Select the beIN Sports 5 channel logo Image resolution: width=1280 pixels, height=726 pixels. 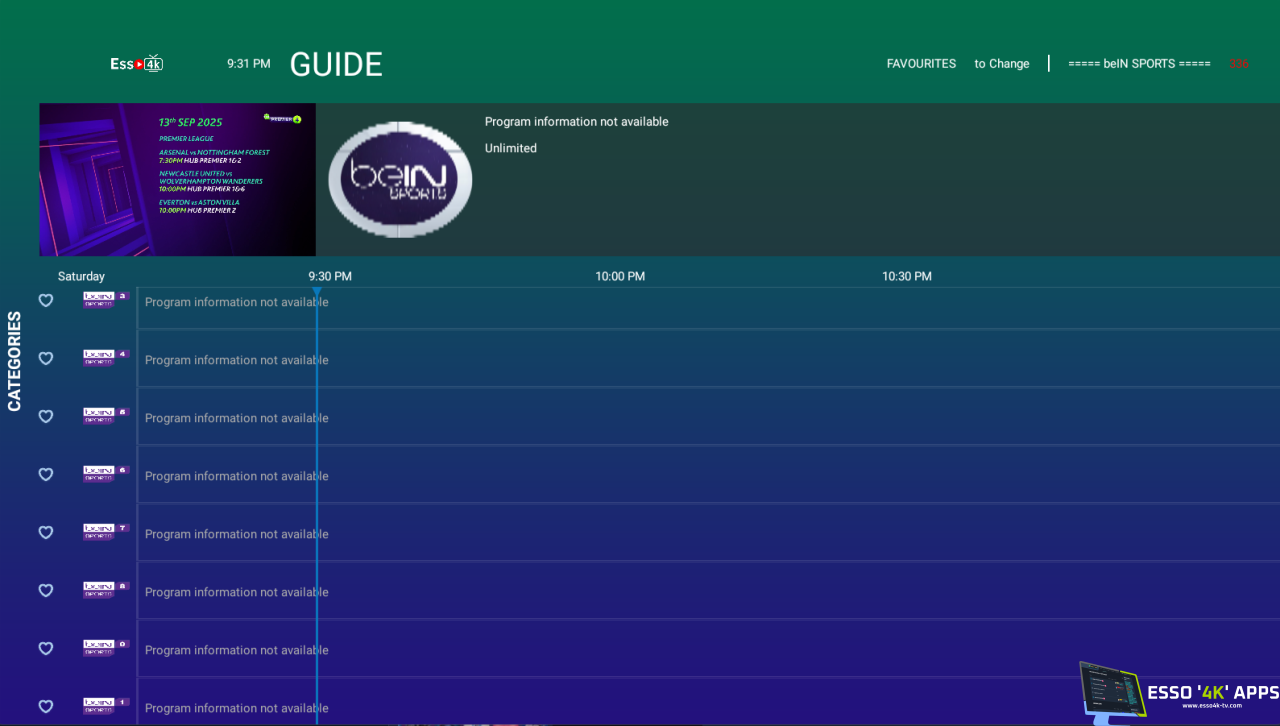[106, 416]
